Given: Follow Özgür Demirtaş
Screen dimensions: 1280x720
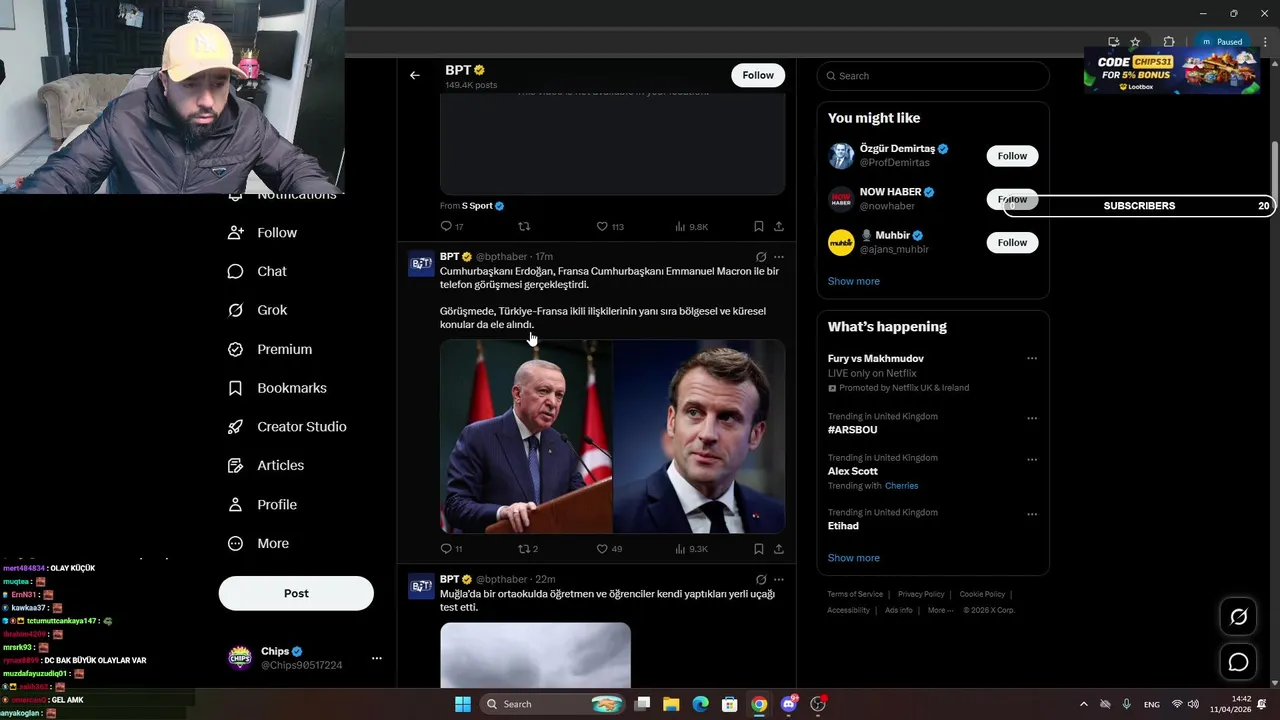Looking at the screenshot, I should [1012, 156].
